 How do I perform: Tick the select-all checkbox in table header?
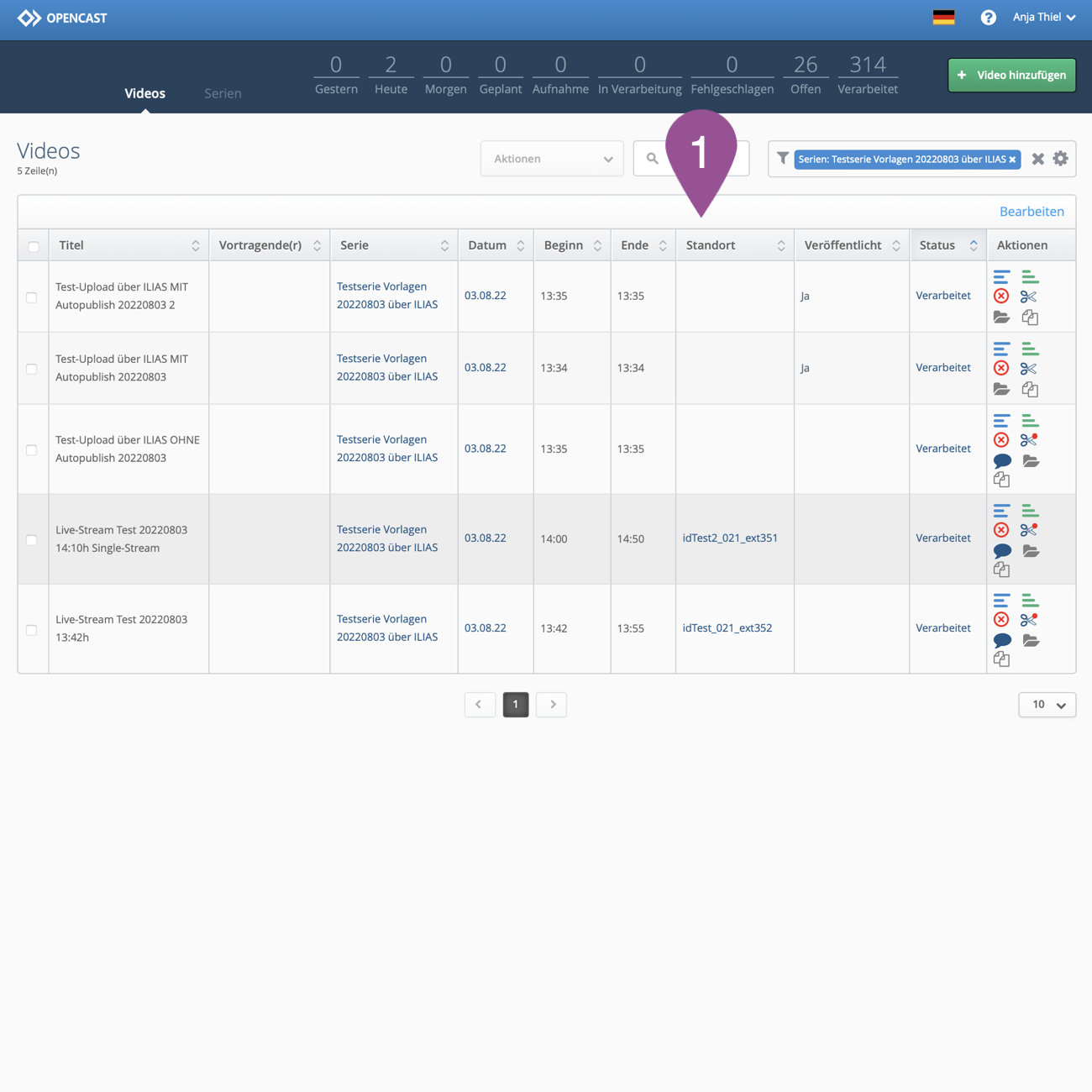34,246
